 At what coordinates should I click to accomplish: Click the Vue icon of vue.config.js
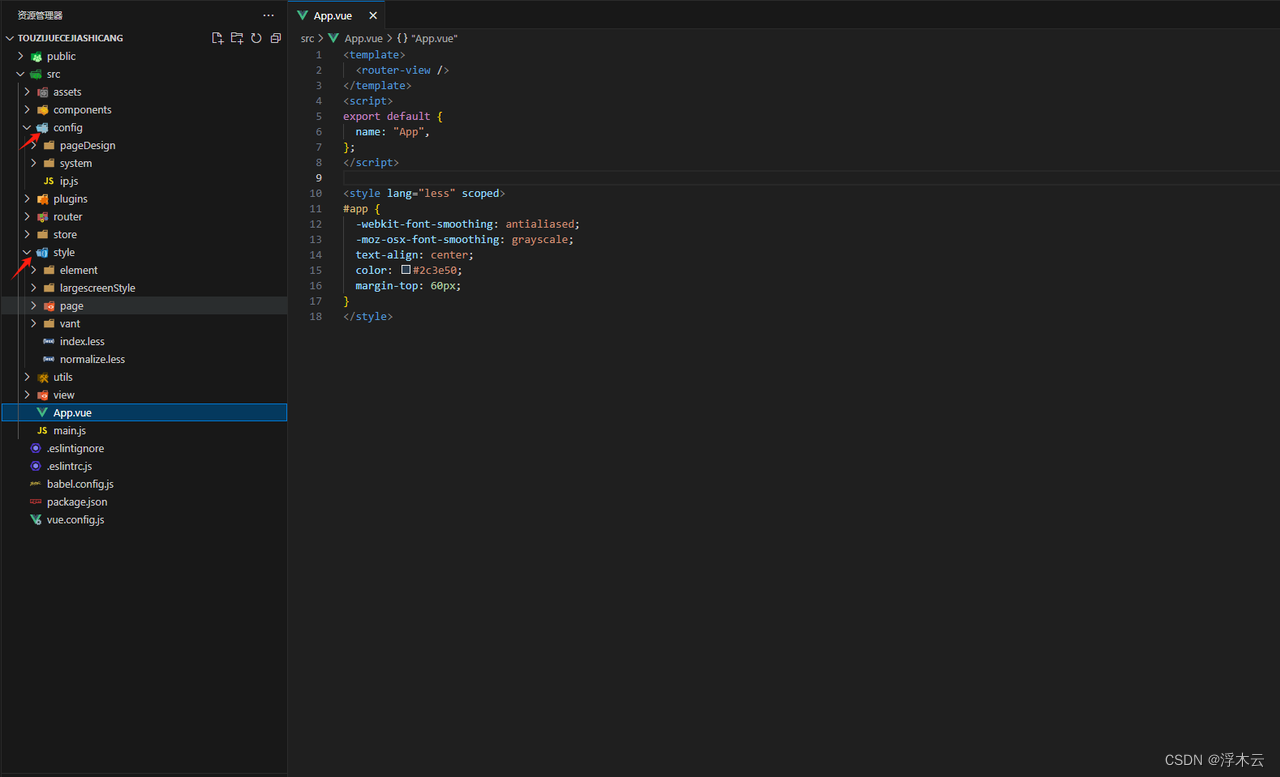coord(36,520)
